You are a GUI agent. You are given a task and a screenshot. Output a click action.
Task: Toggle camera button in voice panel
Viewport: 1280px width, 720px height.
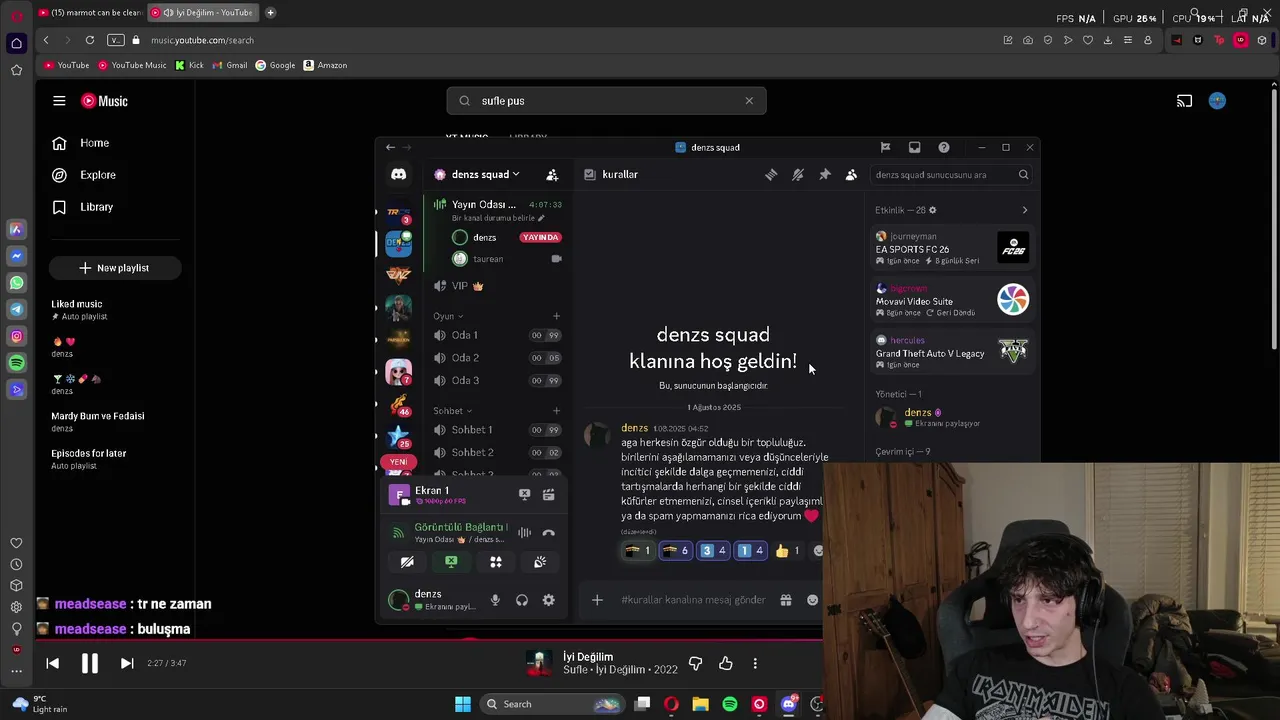pos(407,562)
